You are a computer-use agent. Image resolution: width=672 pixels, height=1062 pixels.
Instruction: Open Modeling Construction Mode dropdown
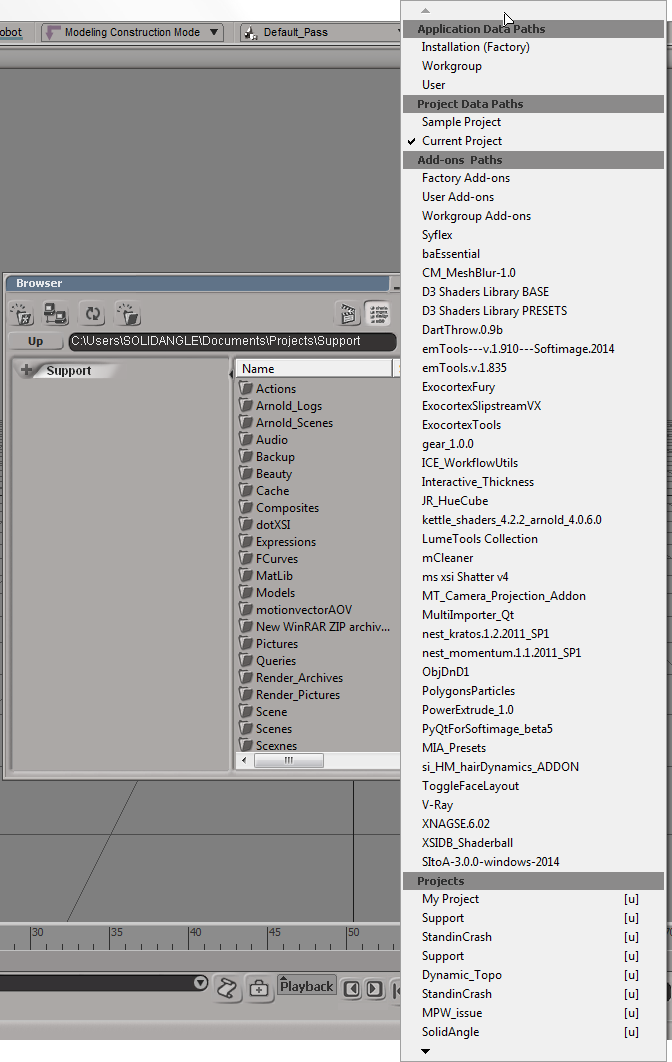tap(131, 32)
